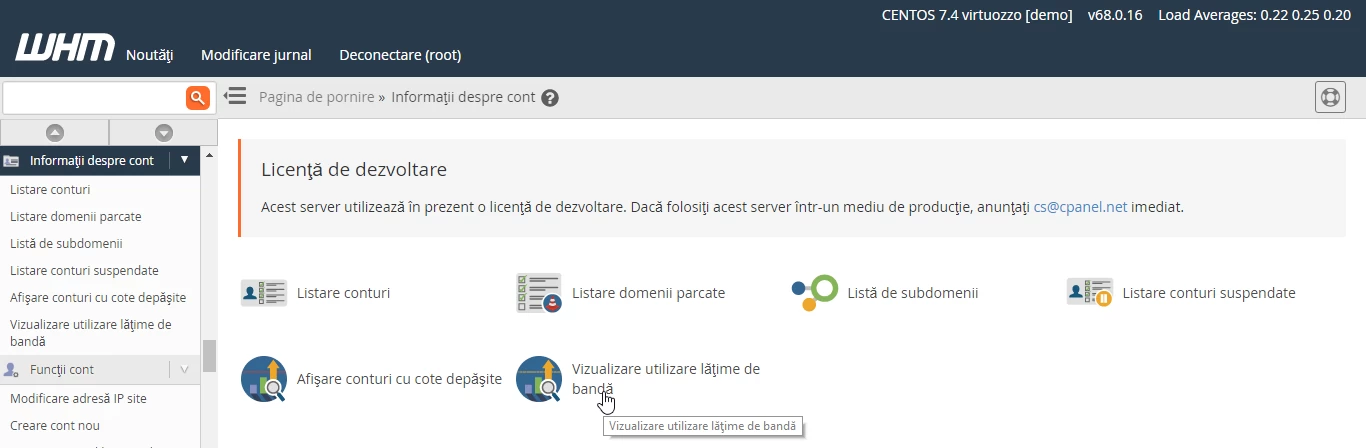
Task: Collapse all sidebar sections with up arrow
Action: pyautogui.click(x=55, y=132)
